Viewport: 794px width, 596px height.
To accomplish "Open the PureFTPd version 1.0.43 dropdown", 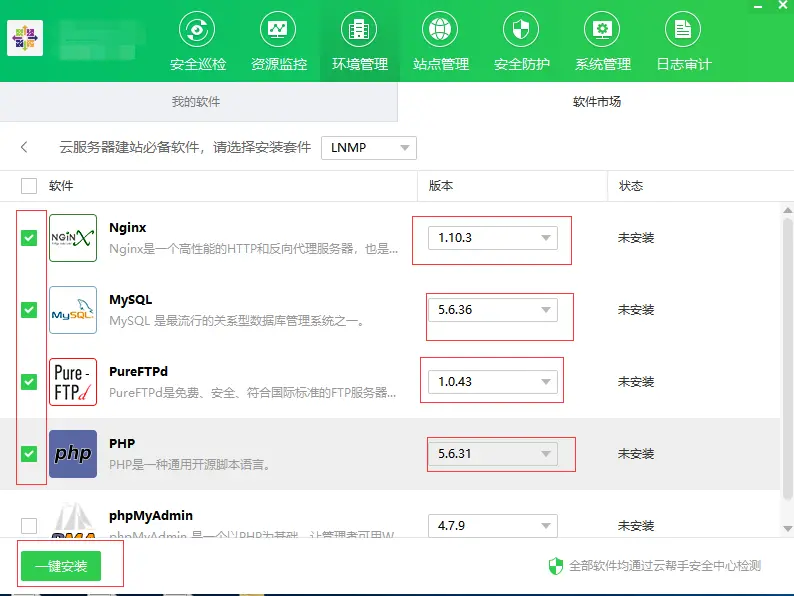I will (493, 382).
